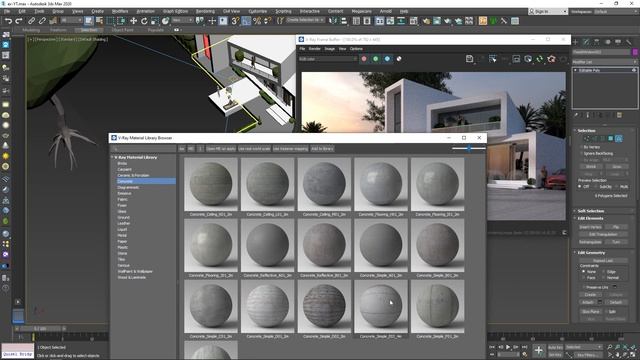Click Play Animation button

(508, 347)
